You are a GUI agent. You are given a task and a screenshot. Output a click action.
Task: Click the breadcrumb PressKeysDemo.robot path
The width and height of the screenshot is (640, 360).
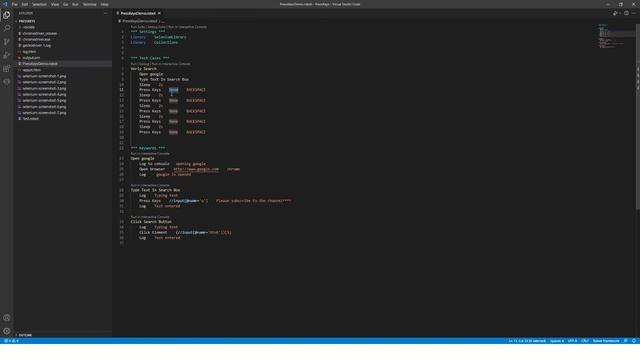140,21
